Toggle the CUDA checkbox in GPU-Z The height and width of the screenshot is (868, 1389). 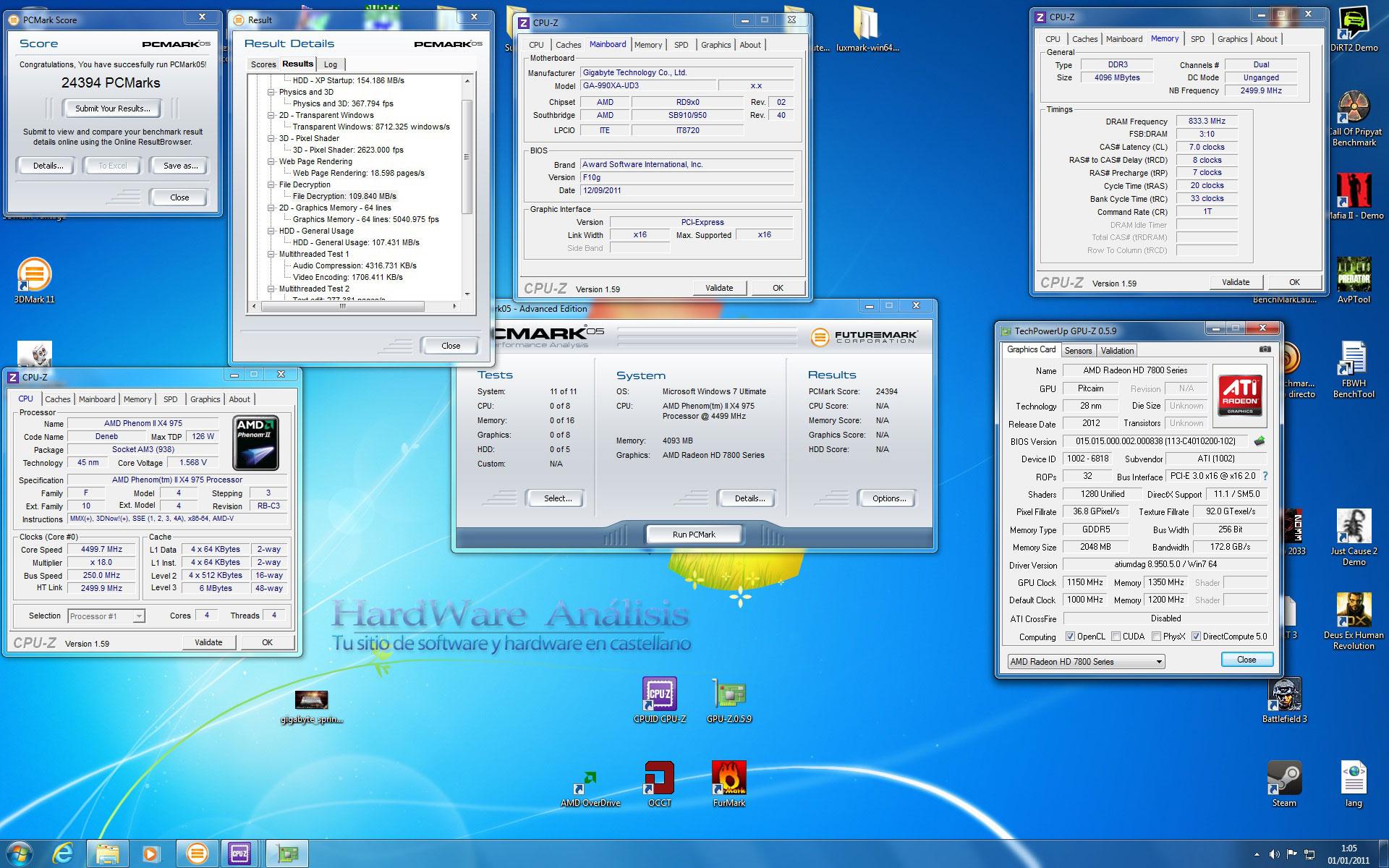pos(1116,637)
